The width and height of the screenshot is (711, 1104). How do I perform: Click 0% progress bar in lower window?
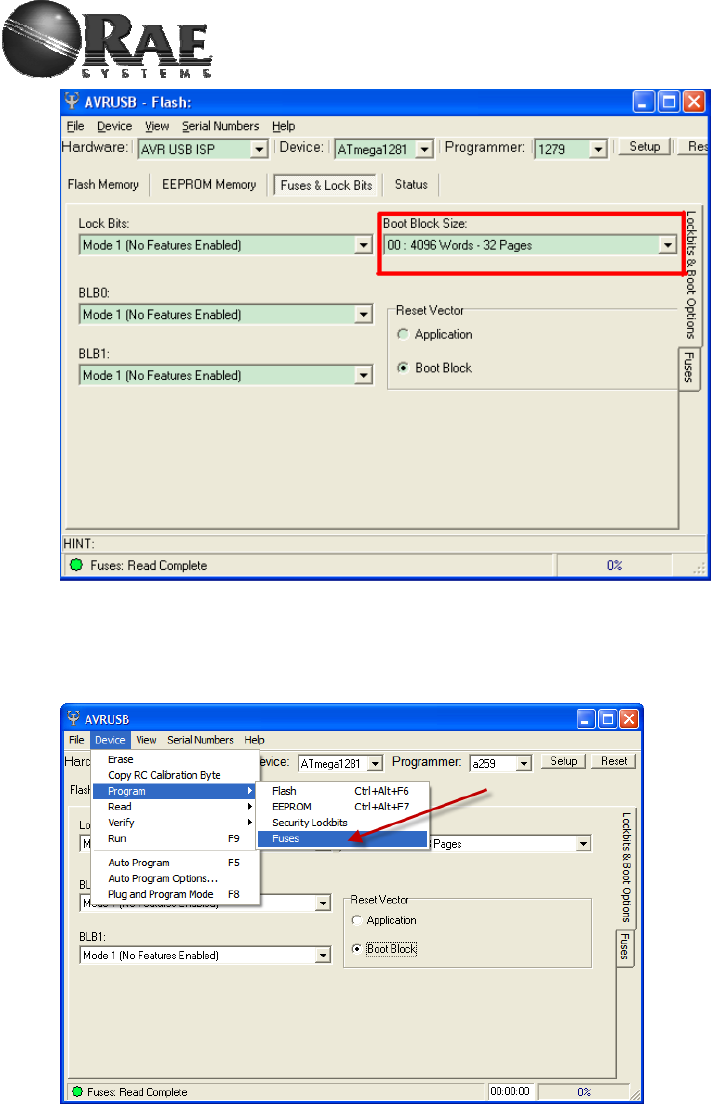tap(584, 1091)
